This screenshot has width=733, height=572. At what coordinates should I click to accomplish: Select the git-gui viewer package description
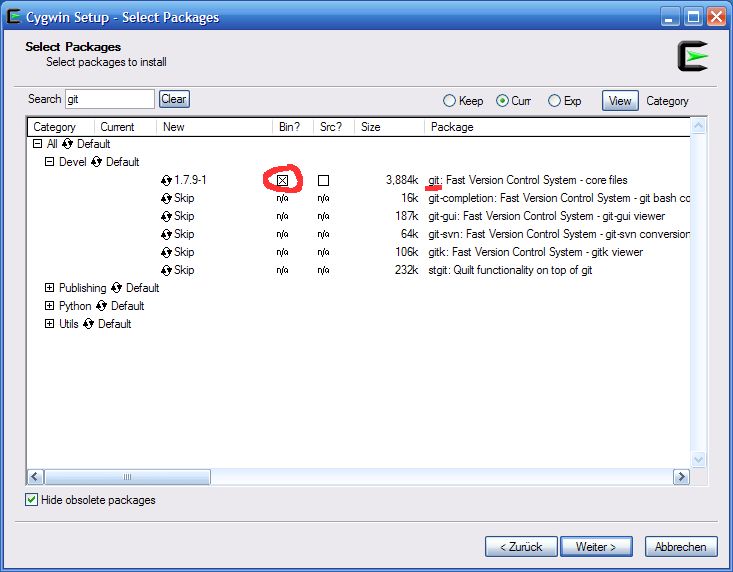click(x=546, y=216)
